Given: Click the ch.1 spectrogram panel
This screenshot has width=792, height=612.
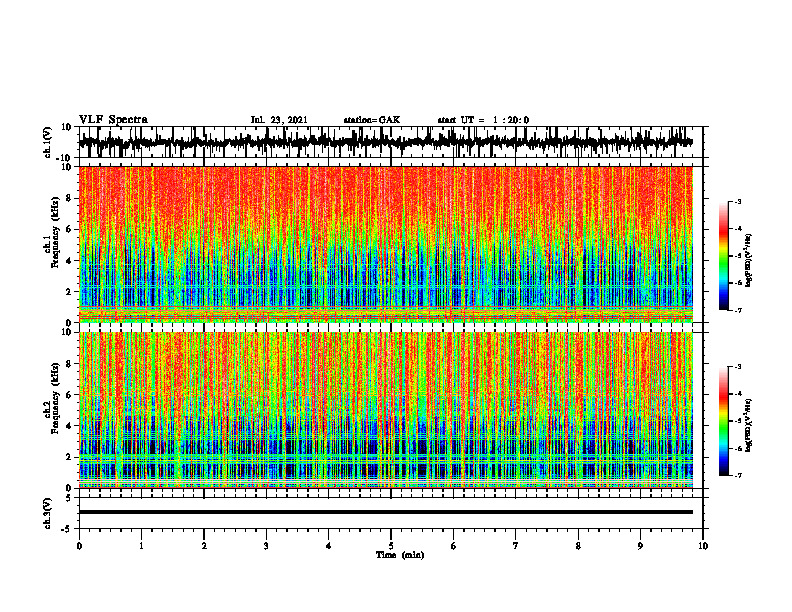Looking at the screenshot, I should click(x=386, y=244).
